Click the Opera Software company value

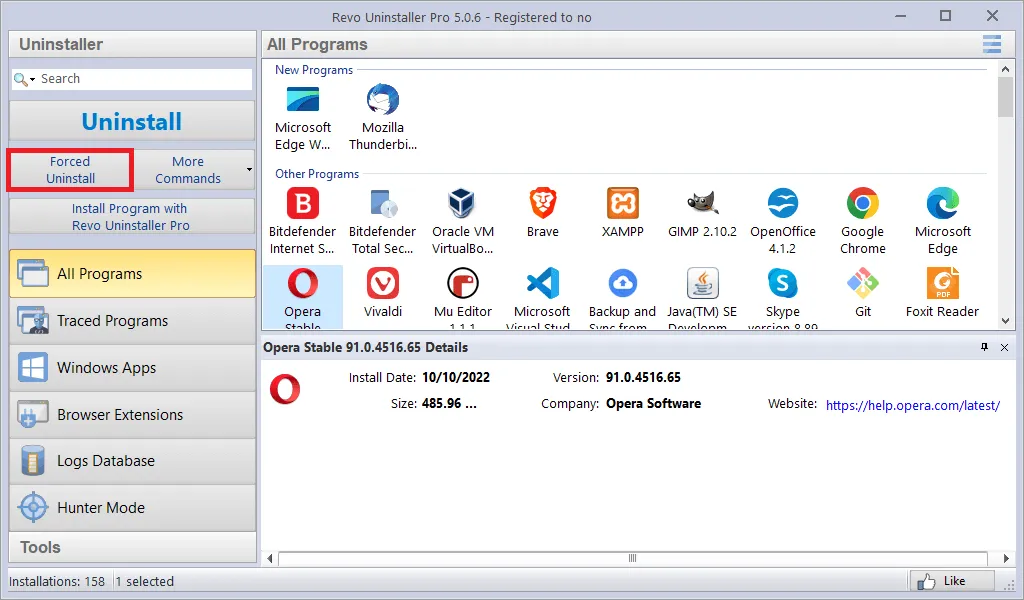click(654, 403)
